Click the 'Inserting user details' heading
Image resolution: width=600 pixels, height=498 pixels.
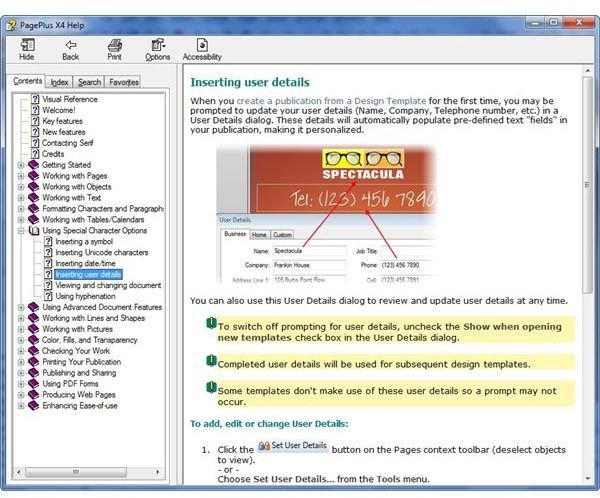(250, 82)
